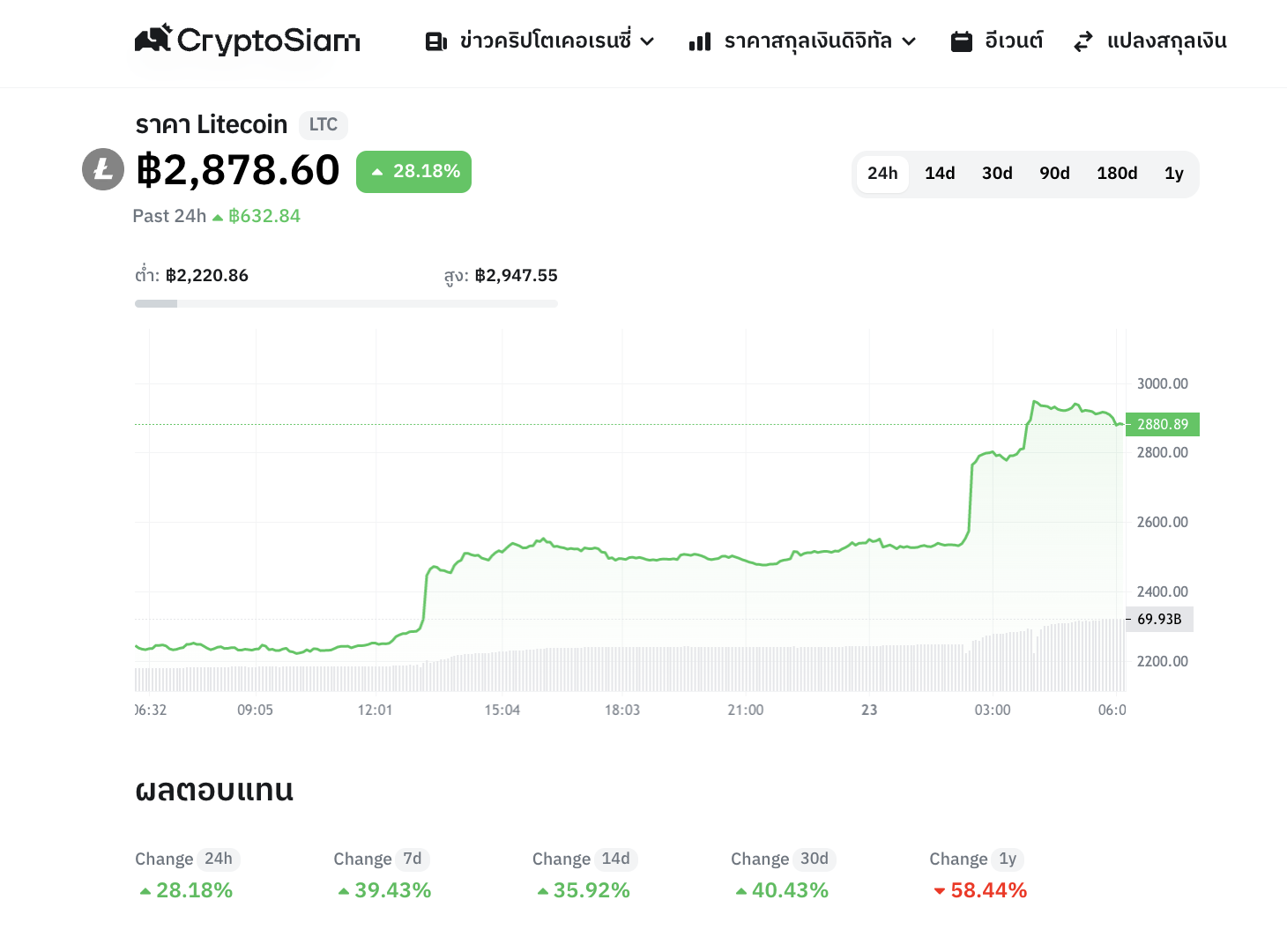
Task: Click the 2400.00 price axis label
Action: (x=1163, y=591)
